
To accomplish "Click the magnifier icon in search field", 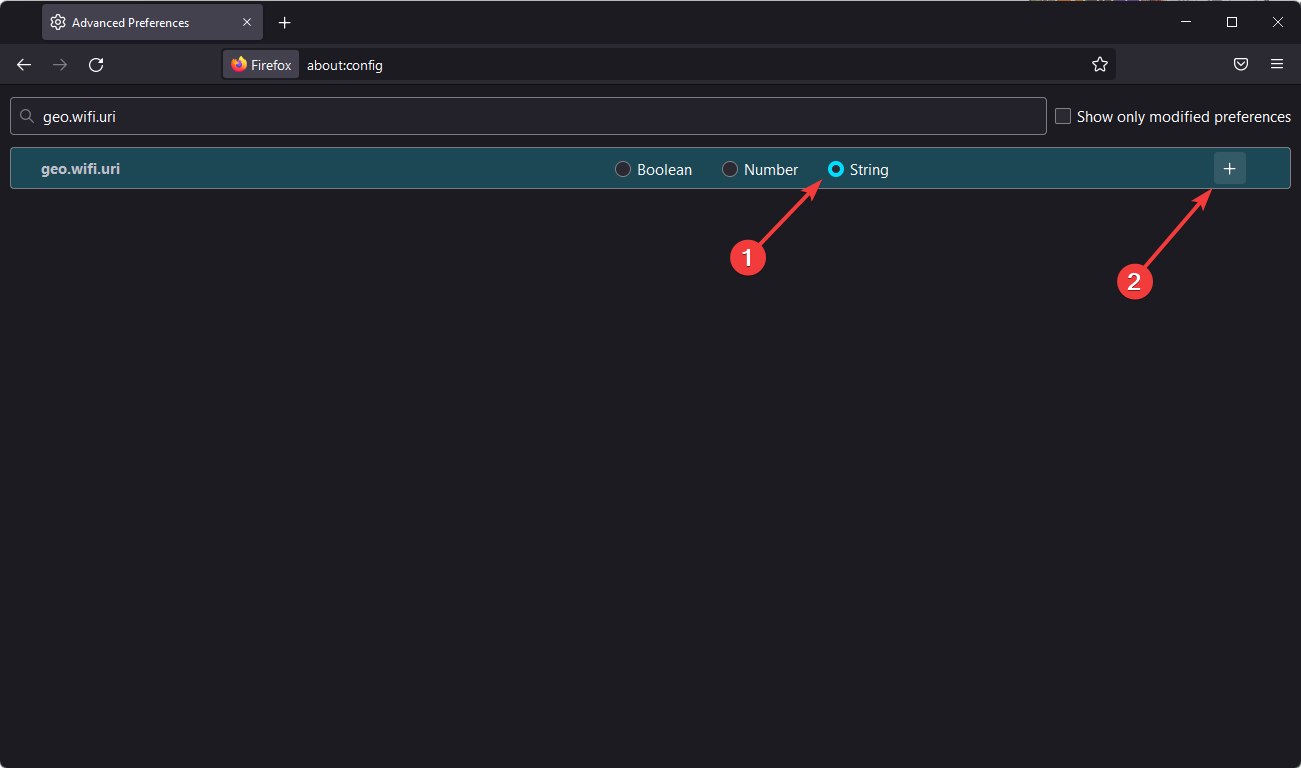I will [x=27, y=115].
